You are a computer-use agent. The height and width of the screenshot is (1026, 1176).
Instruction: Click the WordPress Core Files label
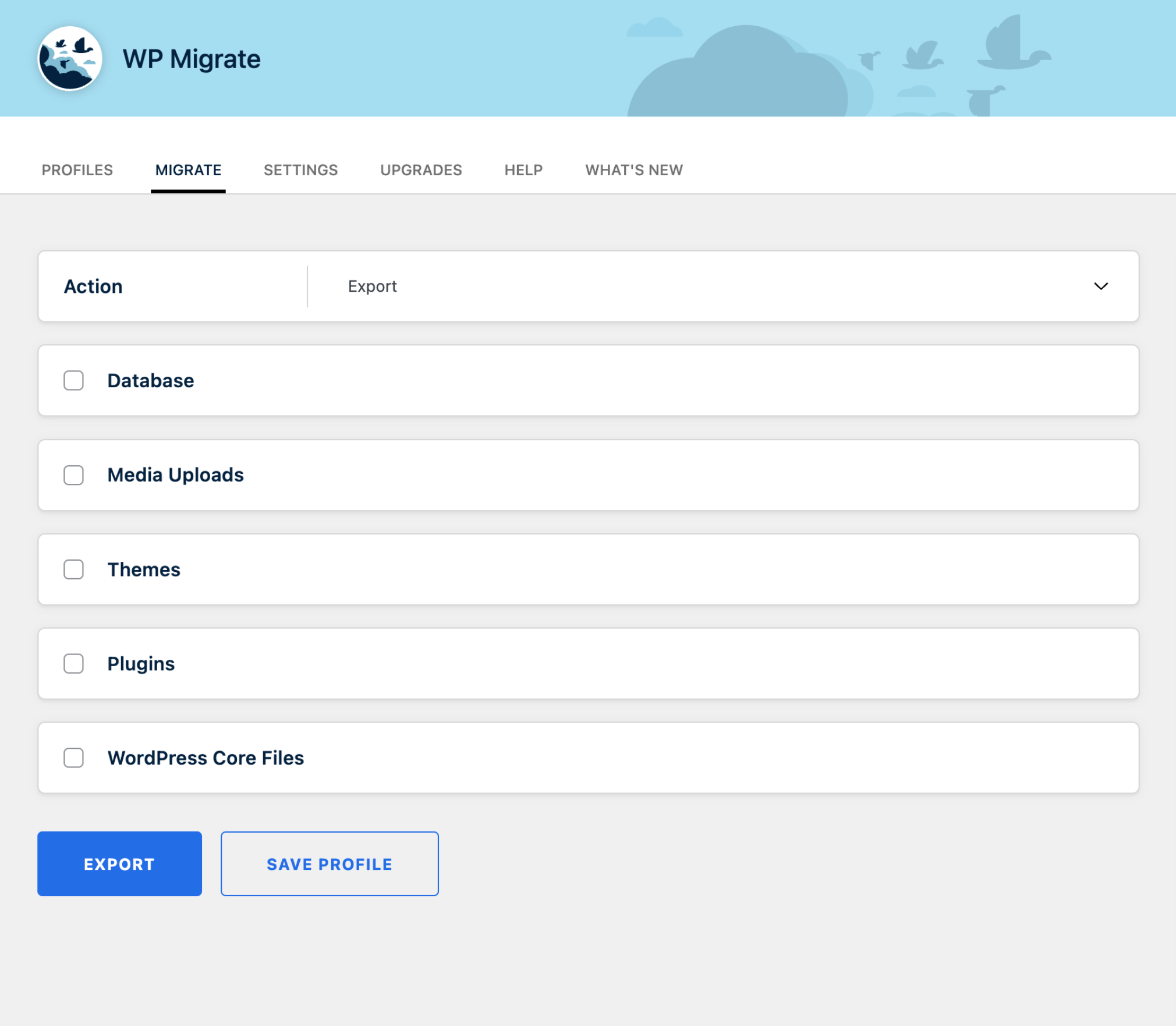point(206,758)
